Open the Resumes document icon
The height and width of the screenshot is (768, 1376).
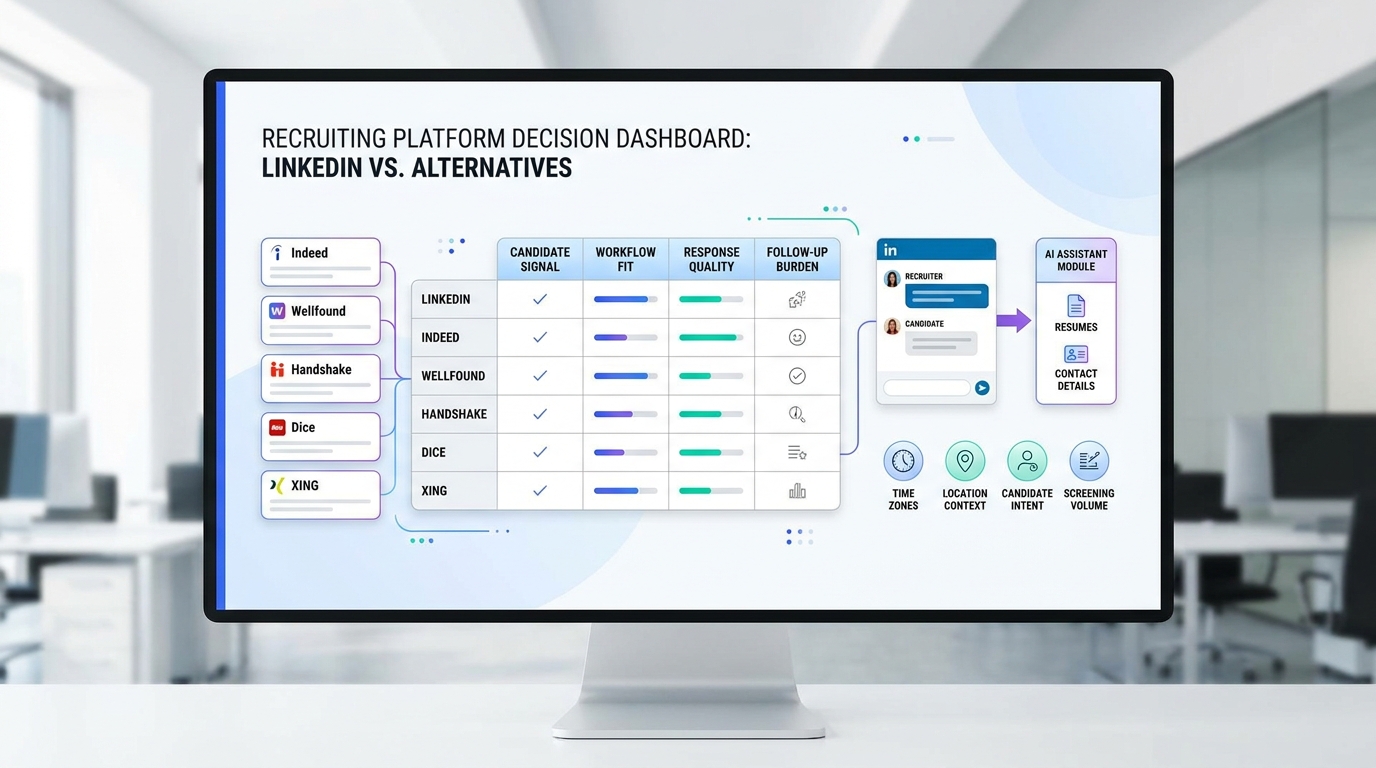[1076, 305]
